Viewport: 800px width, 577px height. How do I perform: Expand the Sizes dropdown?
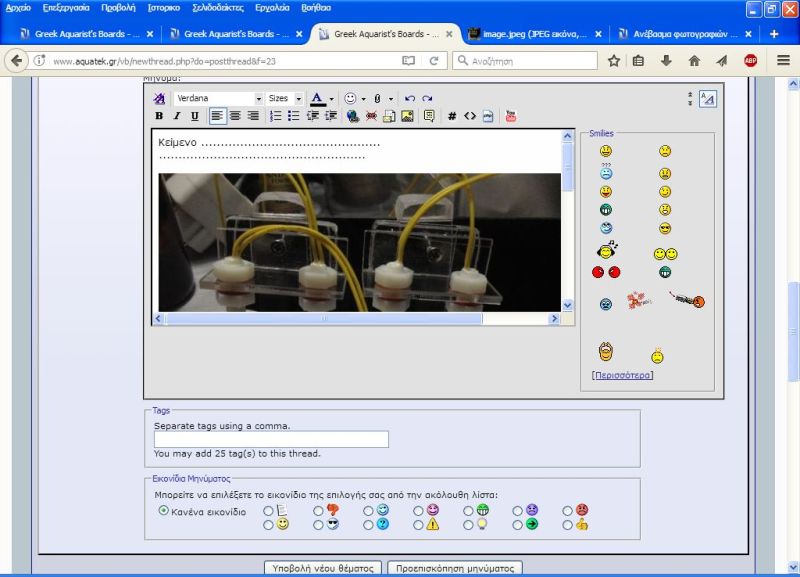tap(298, 99)
